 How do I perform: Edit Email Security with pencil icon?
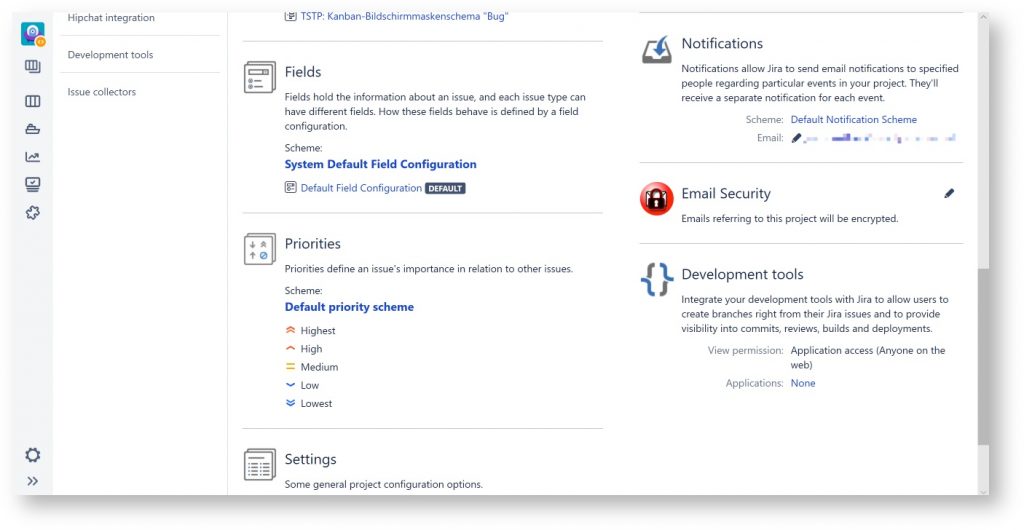949,193
